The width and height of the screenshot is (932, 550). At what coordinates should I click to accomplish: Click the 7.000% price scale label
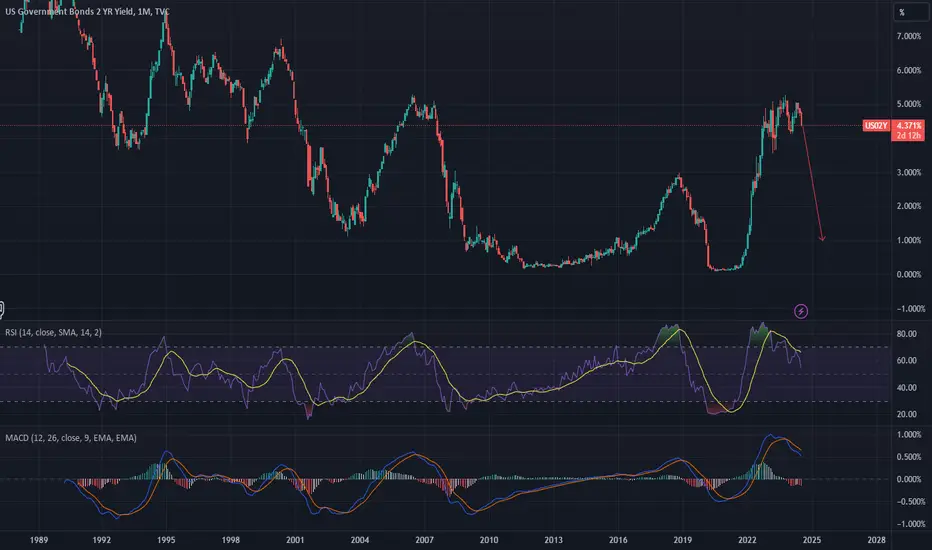pyautogui.click(x=908, y=36)
